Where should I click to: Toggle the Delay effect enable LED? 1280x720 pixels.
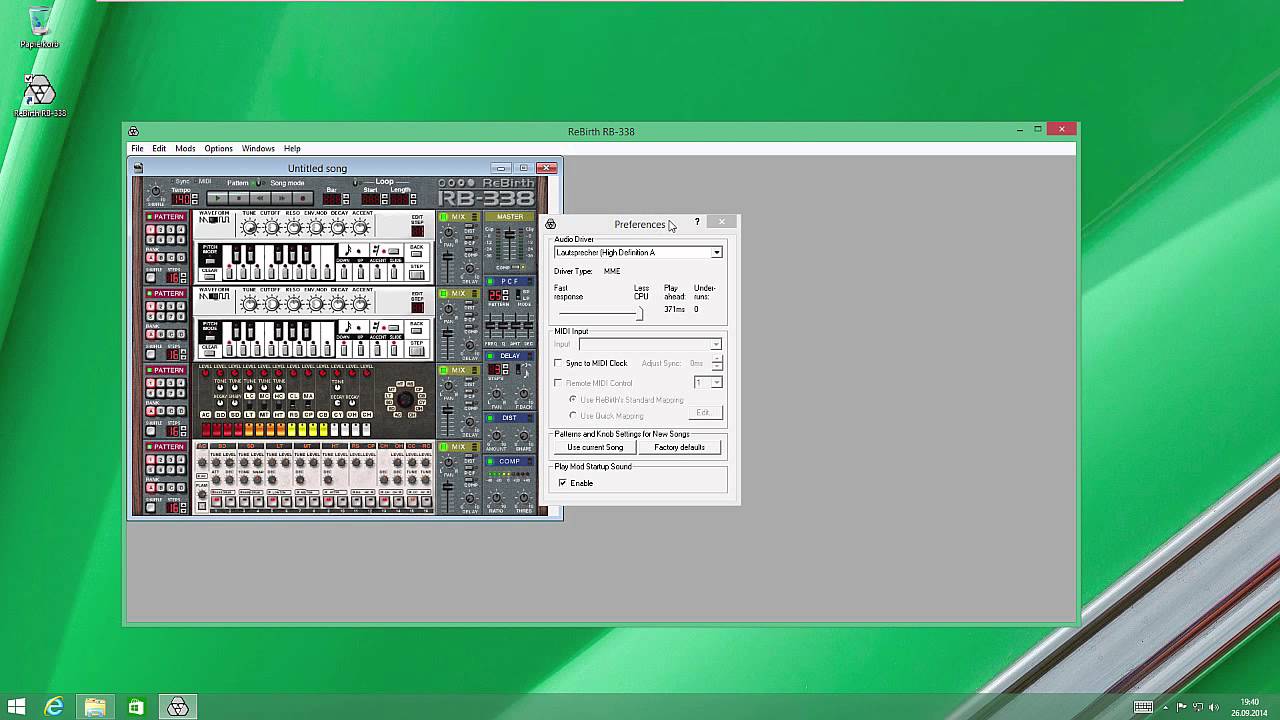click(491, 356)
